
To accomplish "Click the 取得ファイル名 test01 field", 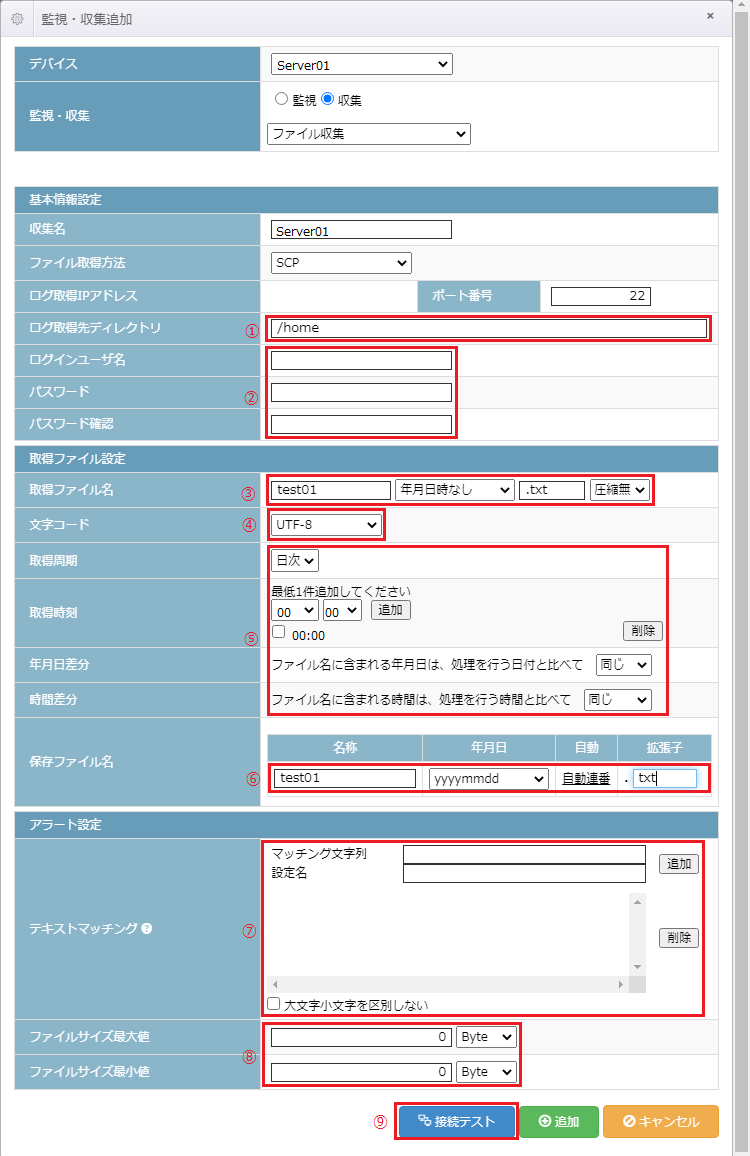I will click(331, 490).
